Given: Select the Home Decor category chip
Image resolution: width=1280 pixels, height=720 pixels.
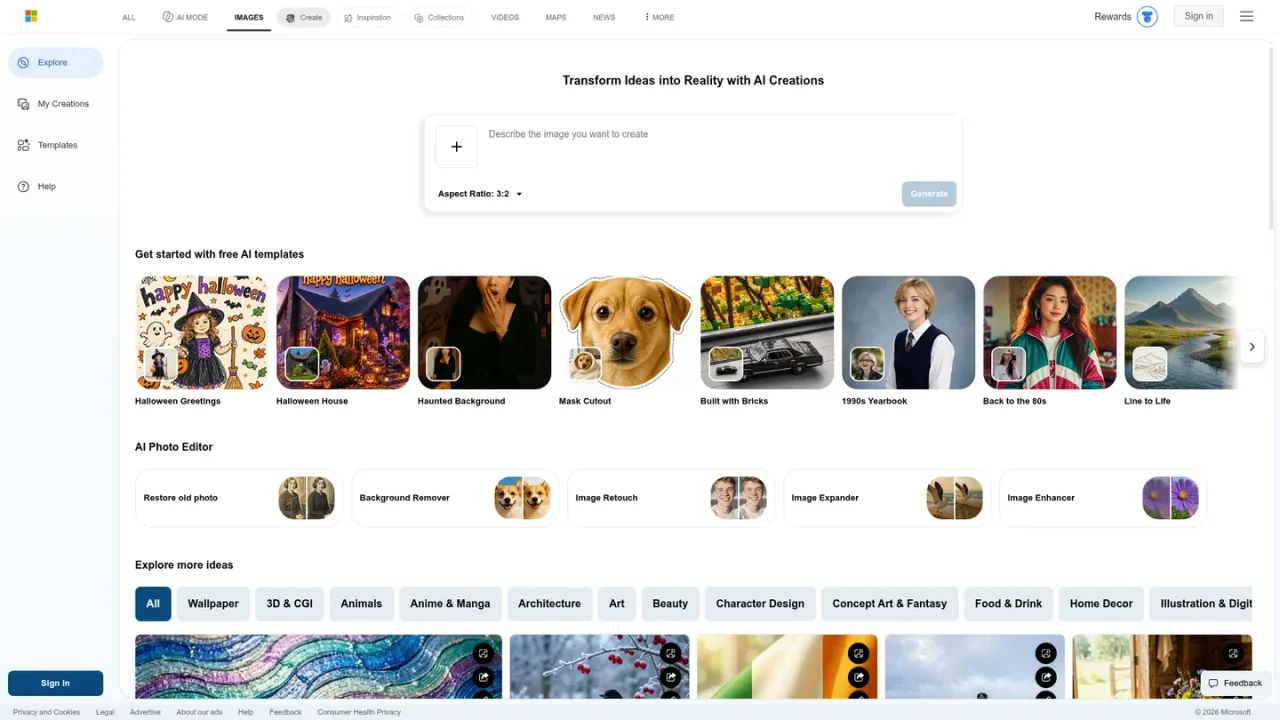Looking at the screenshot, I should [x=1101, y=604].
